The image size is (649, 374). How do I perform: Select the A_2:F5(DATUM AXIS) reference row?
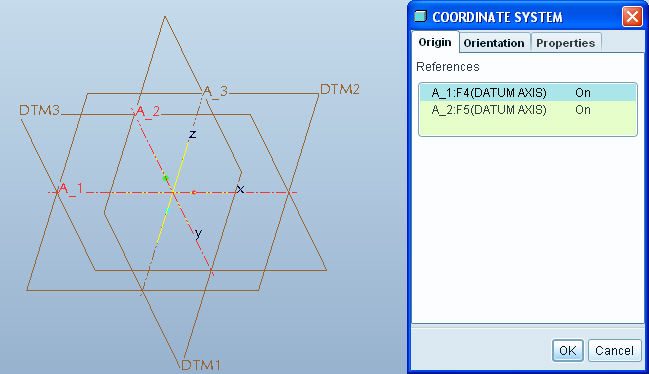tap(528, 110)
